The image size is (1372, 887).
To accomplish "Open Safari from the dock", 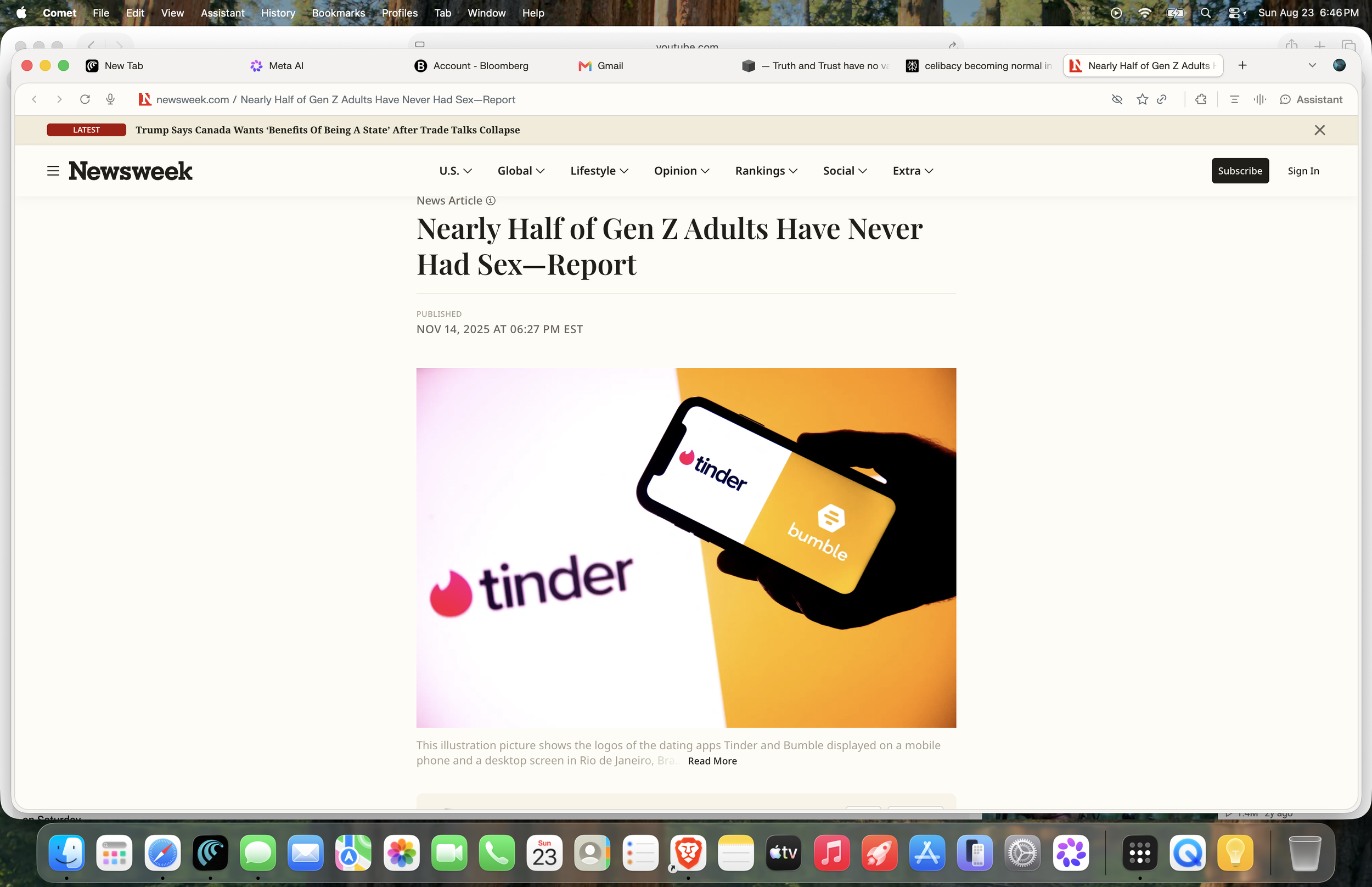I will 162,852.
